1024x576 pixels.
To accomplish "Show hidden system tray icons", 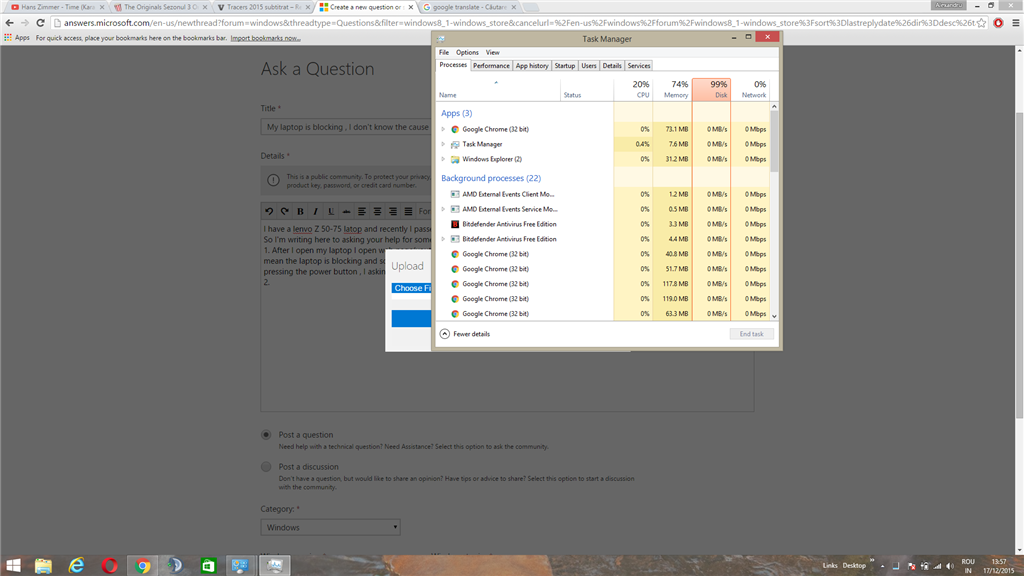I will pyautogui.click(x=882, y=566).
